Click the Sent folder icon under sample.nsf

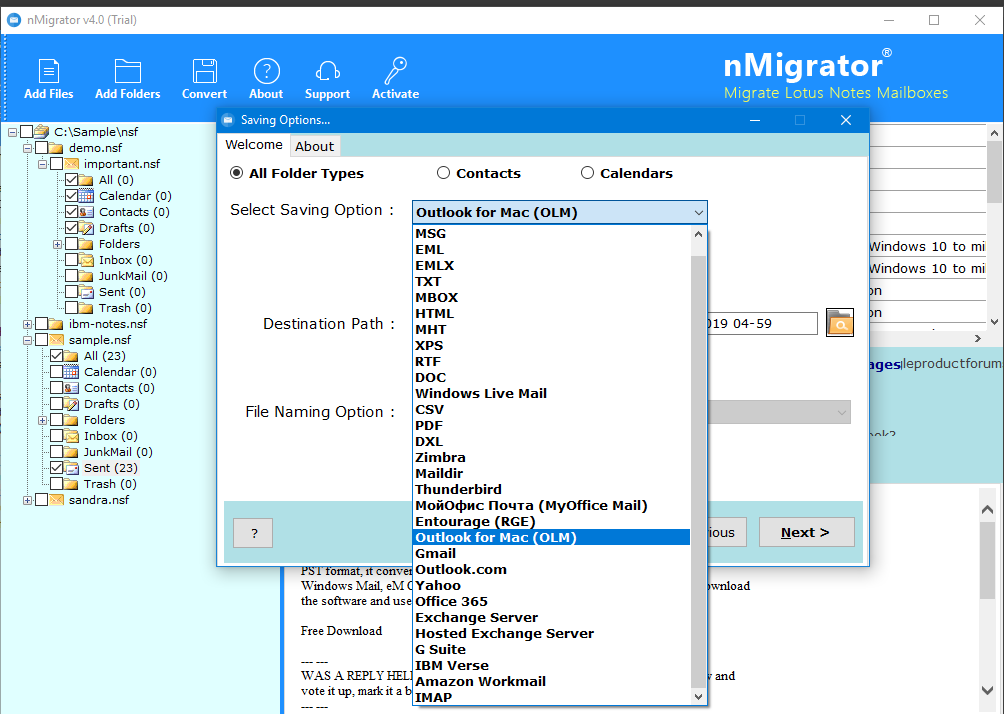(72, 468)
